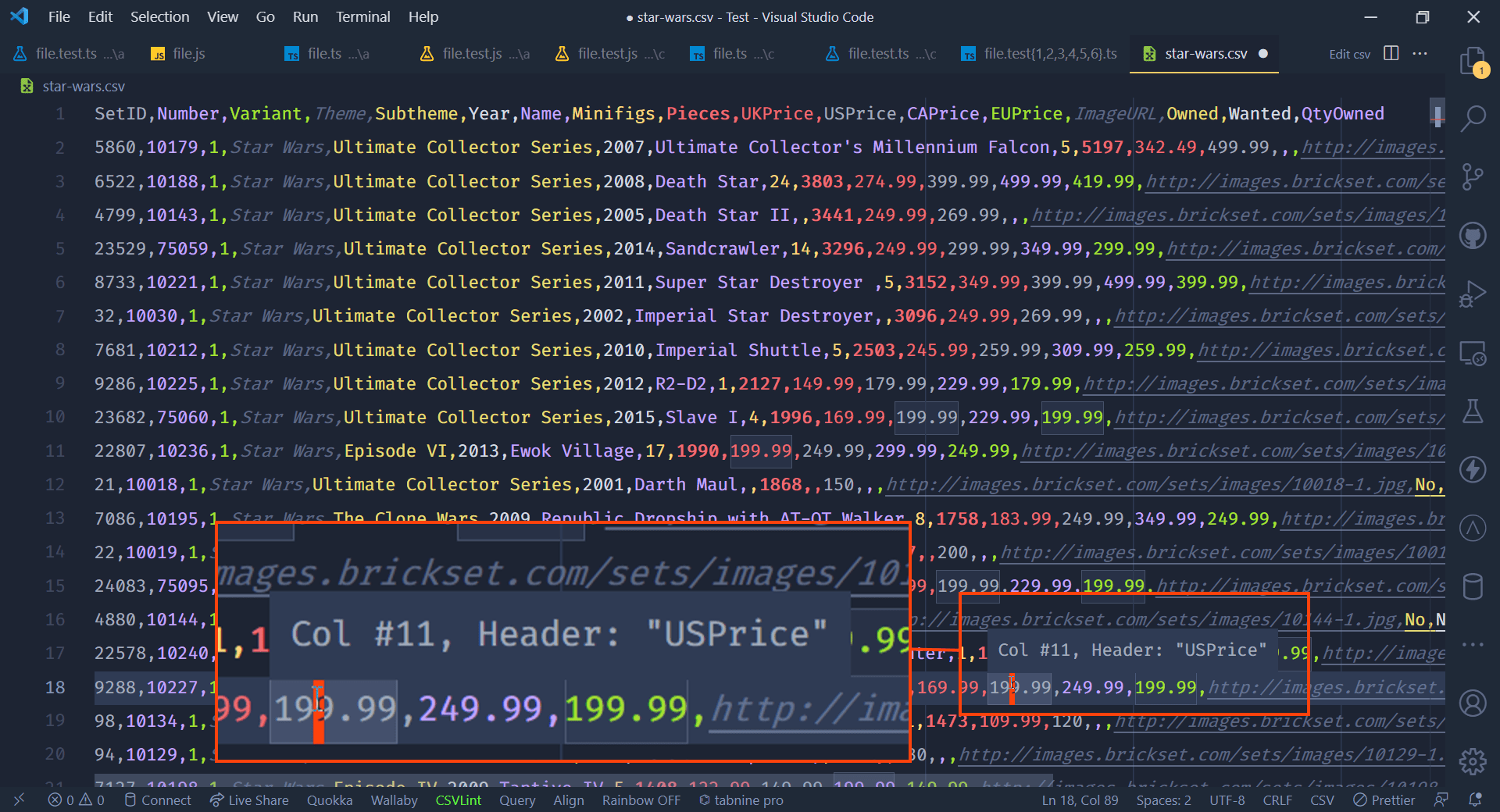Open the Terminal menu
The image size is (1500, 812).
click(362, 16)
